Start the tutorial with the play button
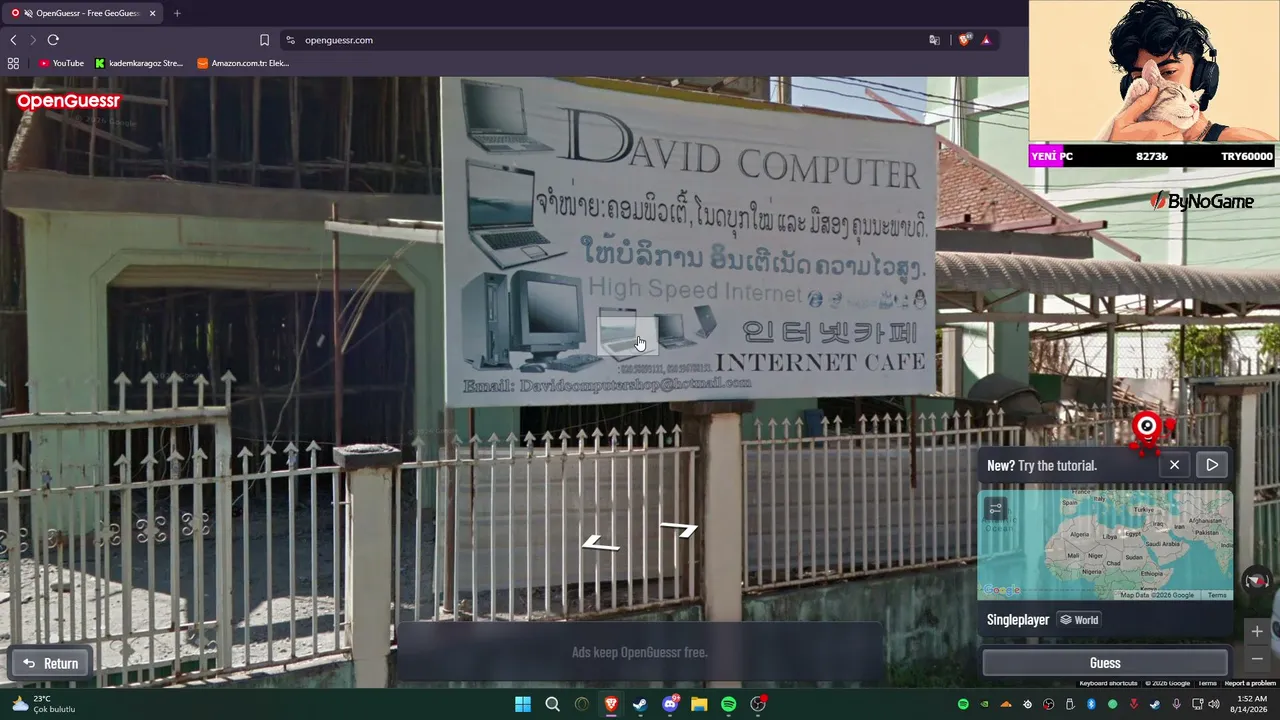Image resolution: width=1280 pixels, height=720 pixels. click(1212, 465)
